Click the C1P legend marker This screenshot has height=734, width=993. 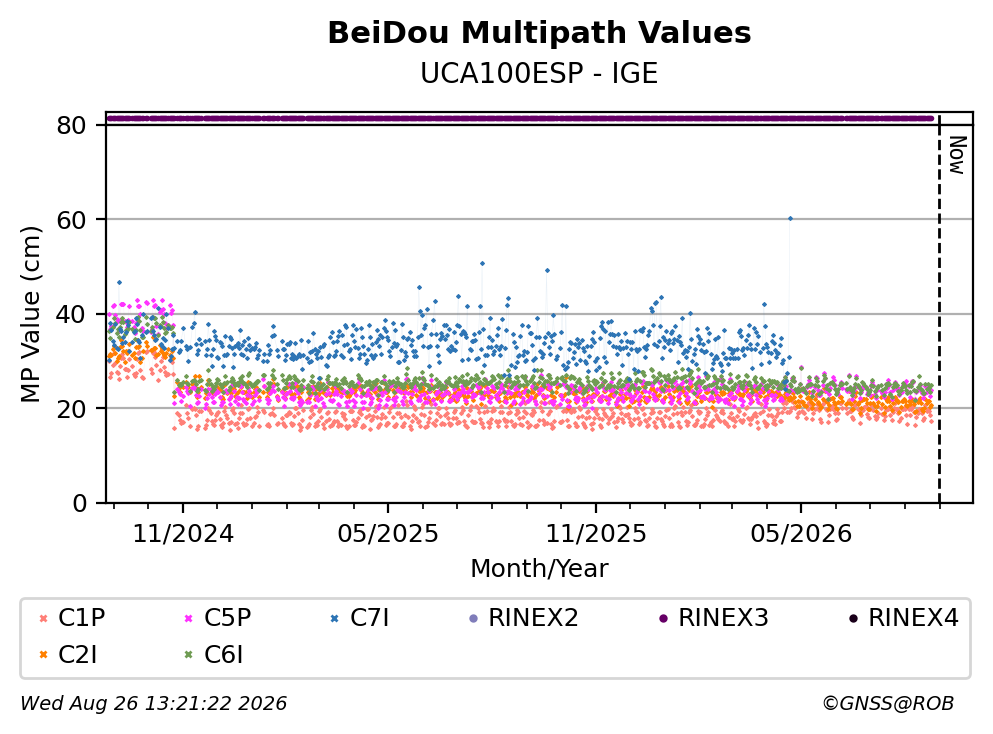pyautogui.click(x=43, y=618)
